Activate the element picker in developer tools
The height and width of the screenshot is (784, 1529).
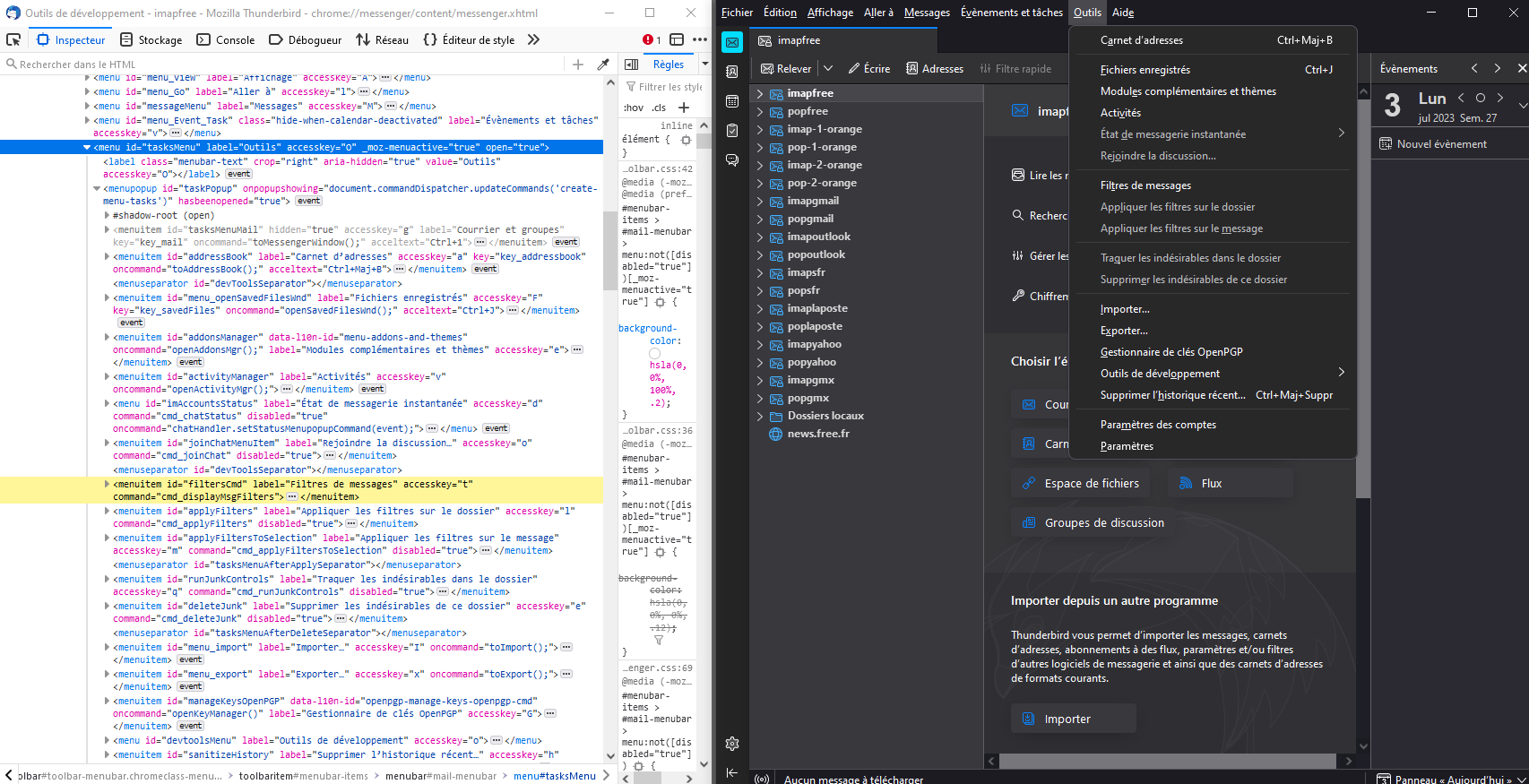pos(13,39)
